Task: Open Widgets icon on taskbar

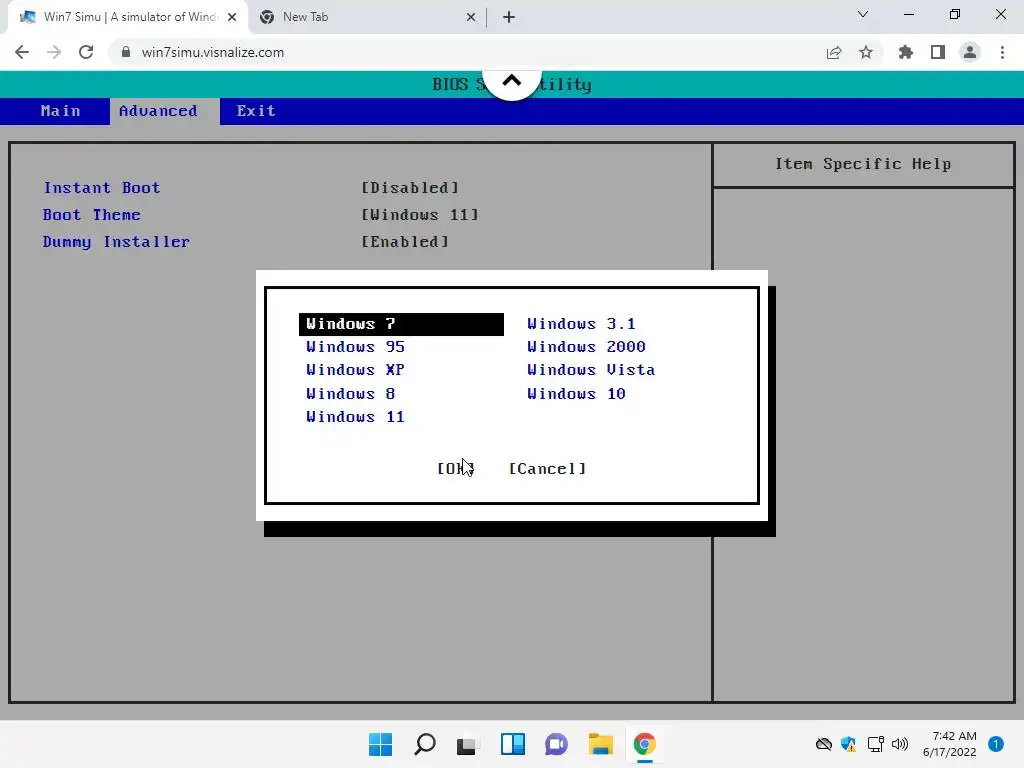Action: tap(513, 744)
